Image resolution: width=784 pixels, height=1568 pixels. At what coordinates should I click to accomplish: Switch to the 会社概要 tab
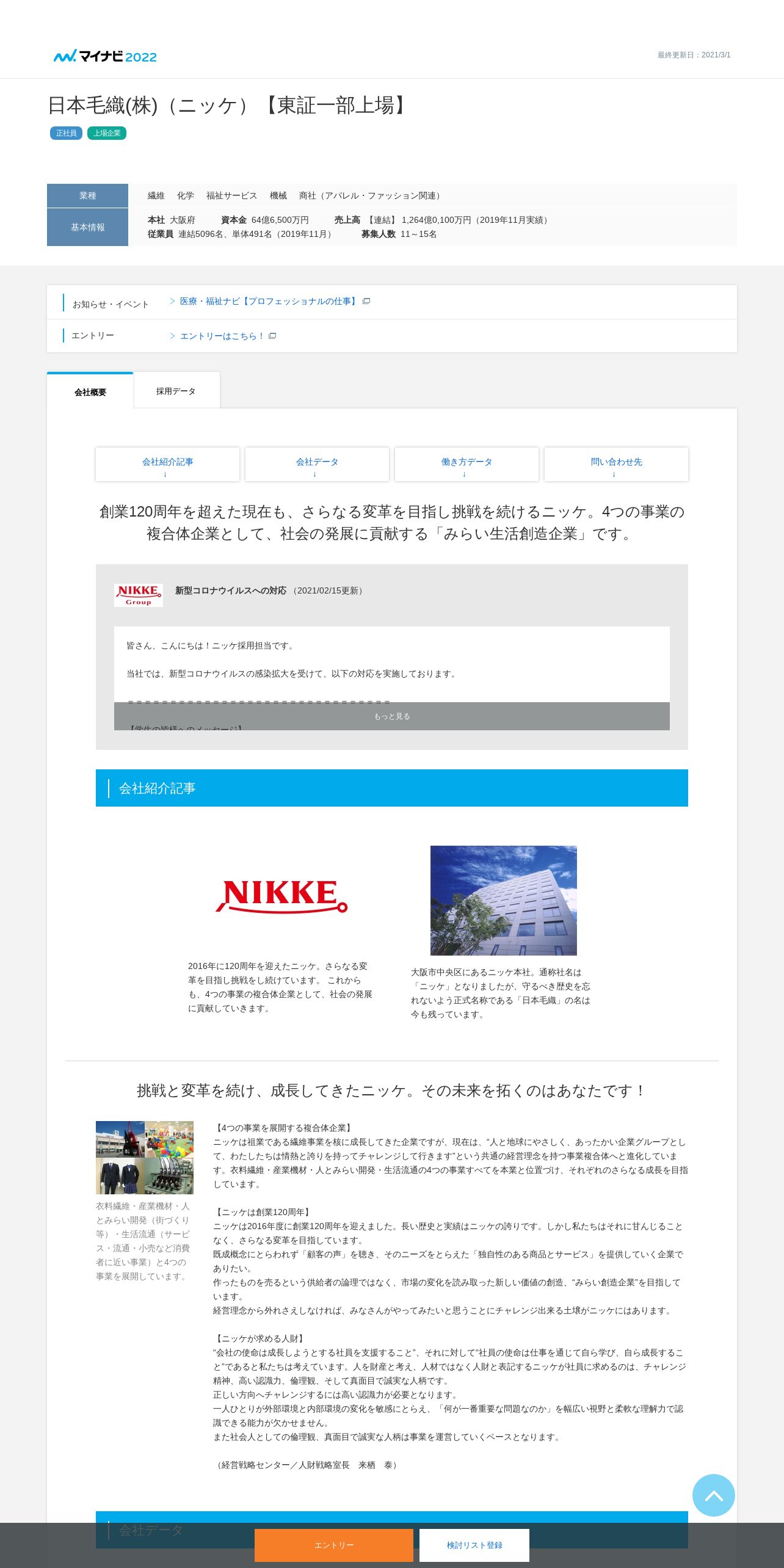[x=90, y=391]
